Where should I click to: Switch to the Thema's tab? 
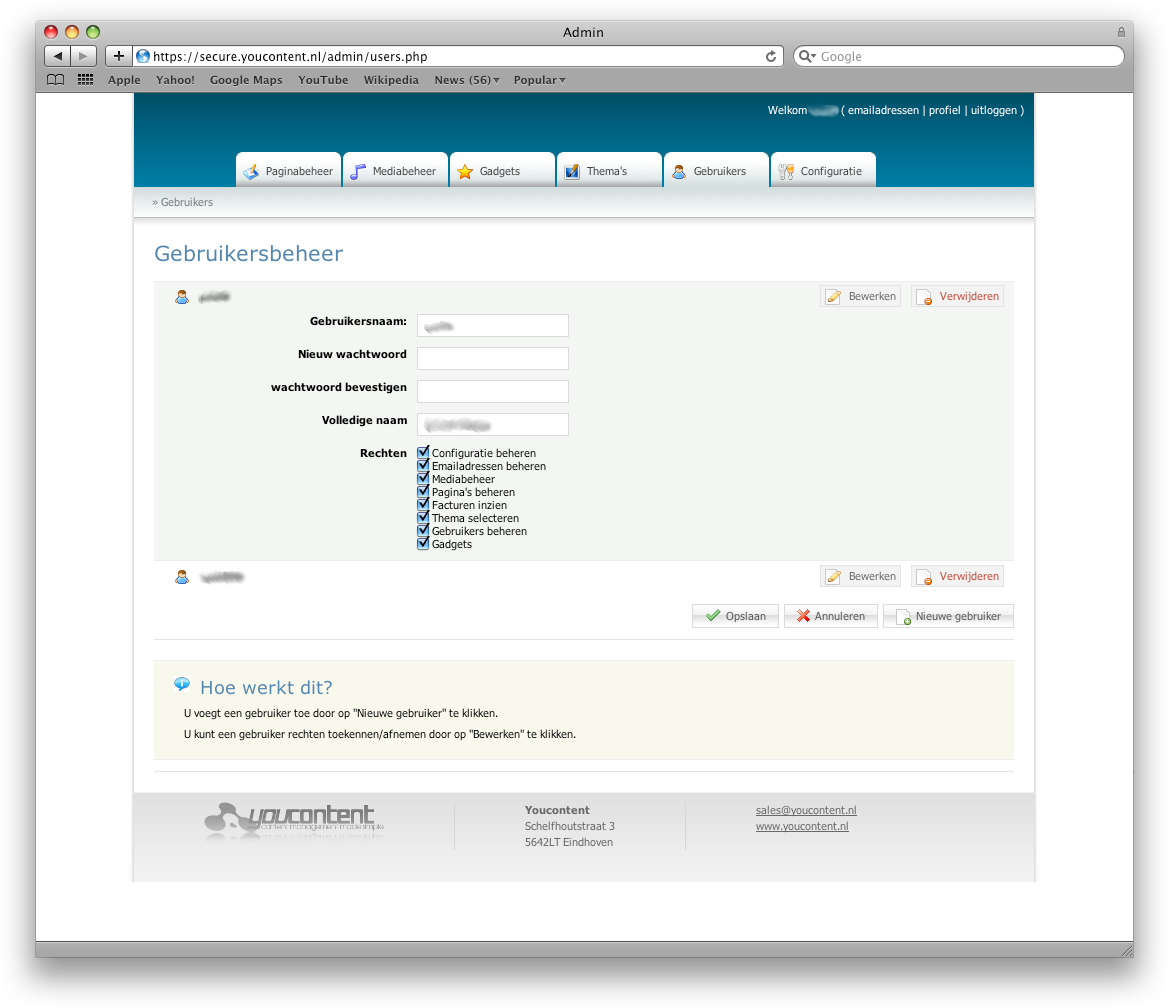(x=608, y=171)
